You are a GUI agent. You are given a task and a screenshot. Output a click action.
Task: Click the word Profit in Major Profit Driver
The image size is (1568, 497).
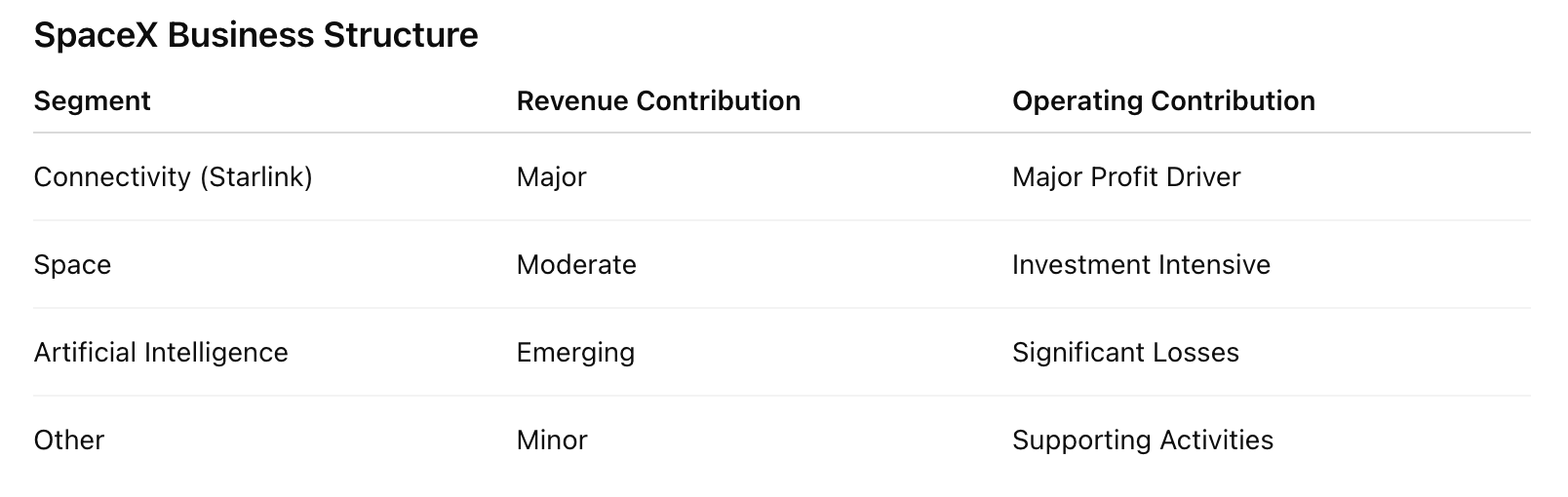(x=1126, y=177)
